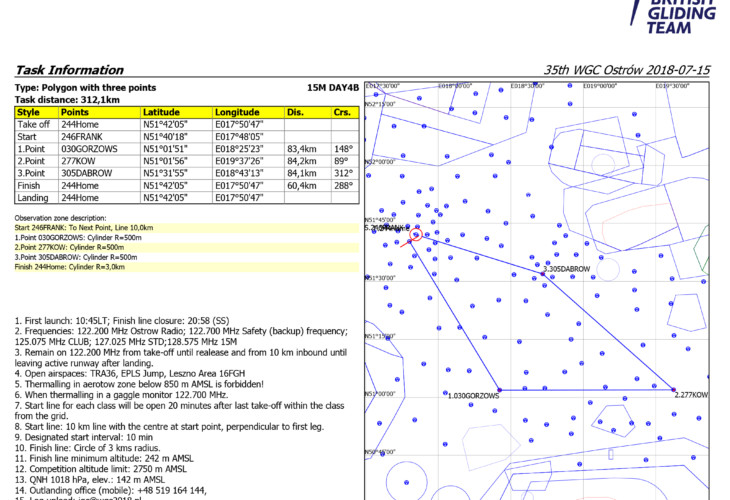Select the Latitude column header
730x500 pixels.
(175, 113)
